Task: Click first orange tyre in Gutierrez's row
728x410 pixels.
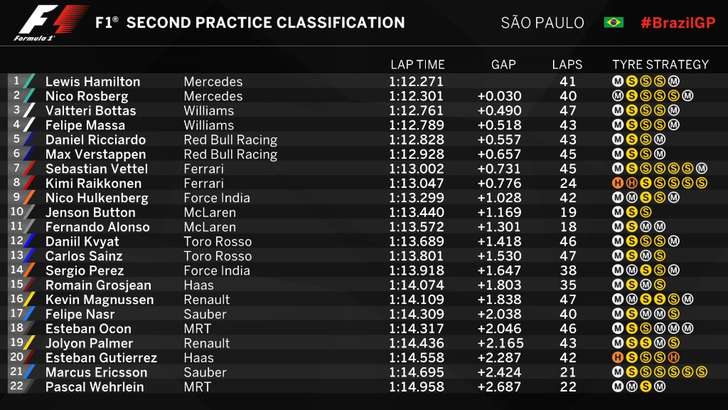Action: pos(619,358)
